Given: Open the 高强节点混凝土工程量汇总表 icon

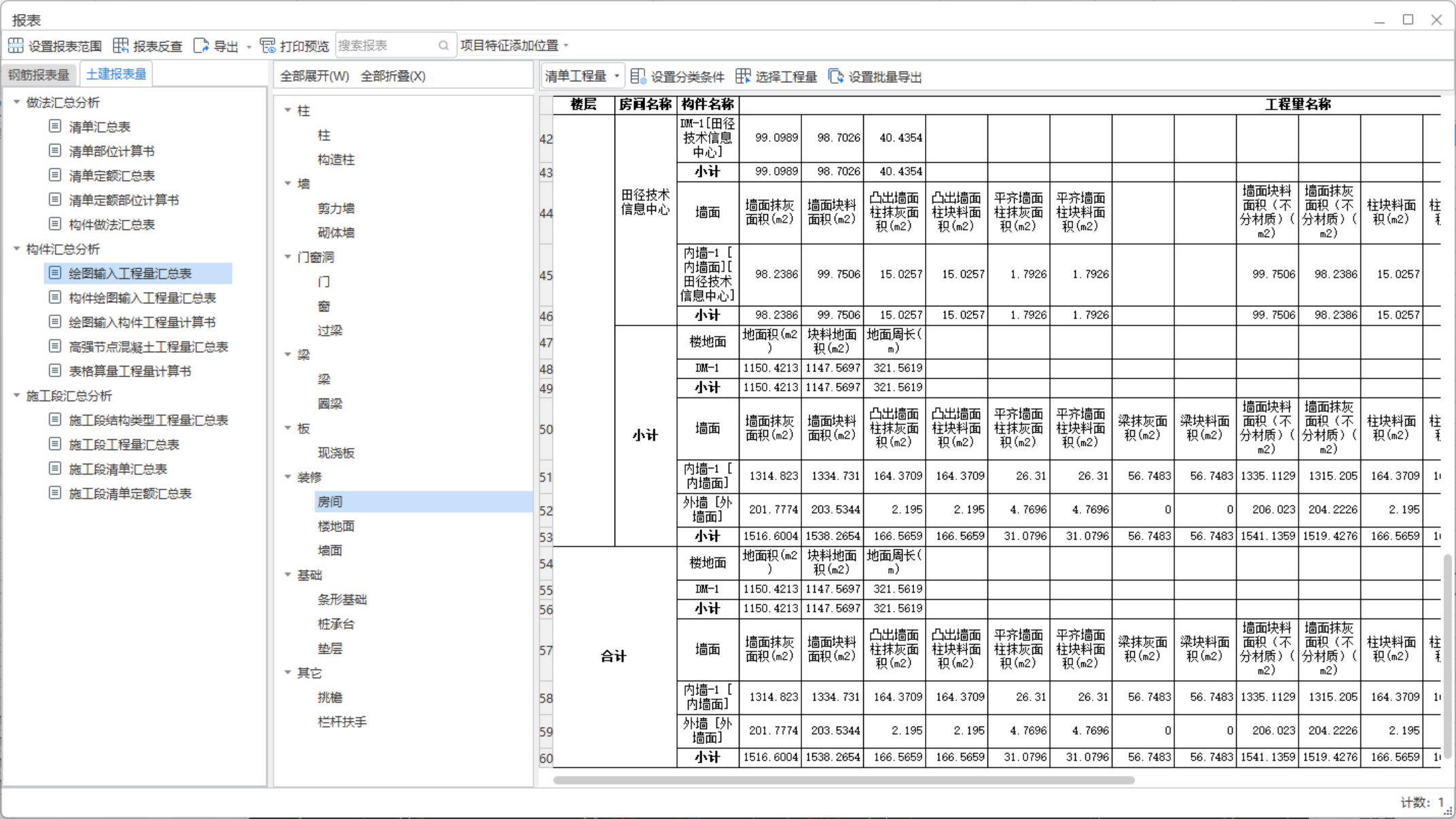Looking at the screenshot, I should coord(55,346).
